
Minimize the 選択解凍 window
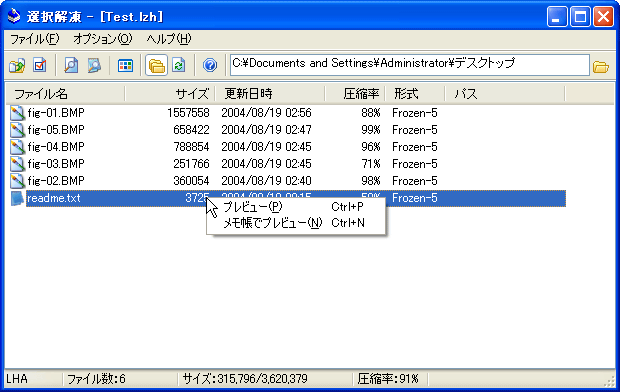pos(557,17)
